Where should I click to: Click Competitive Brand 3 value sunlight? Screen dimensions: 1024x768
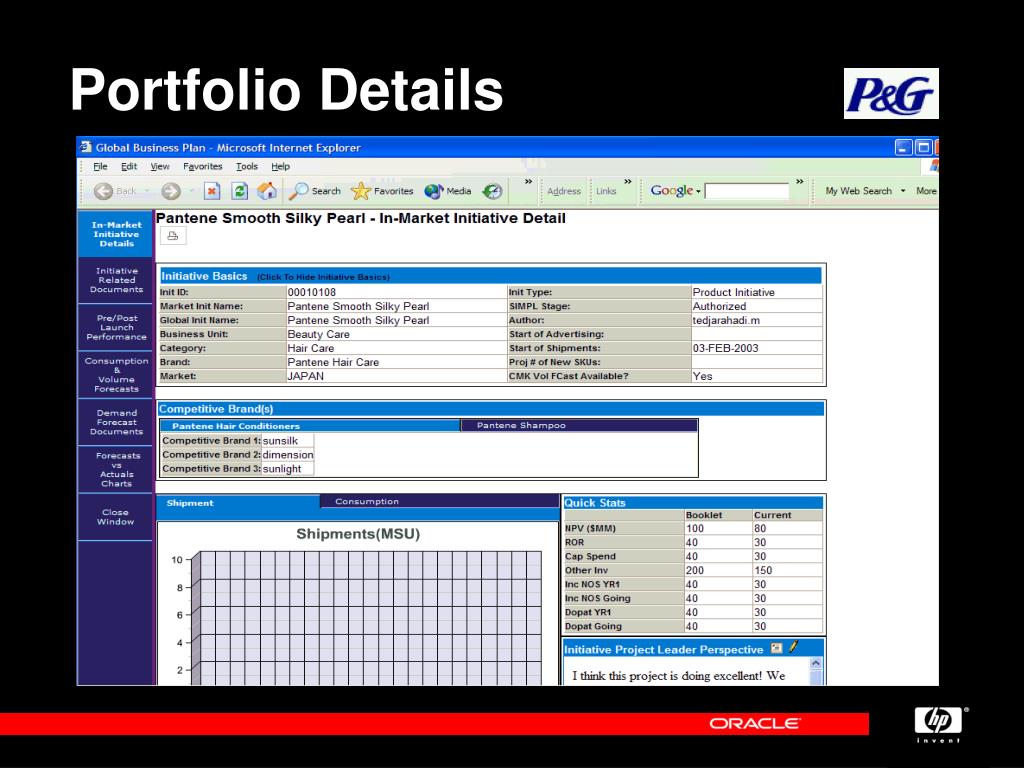(x=282, y=469)
